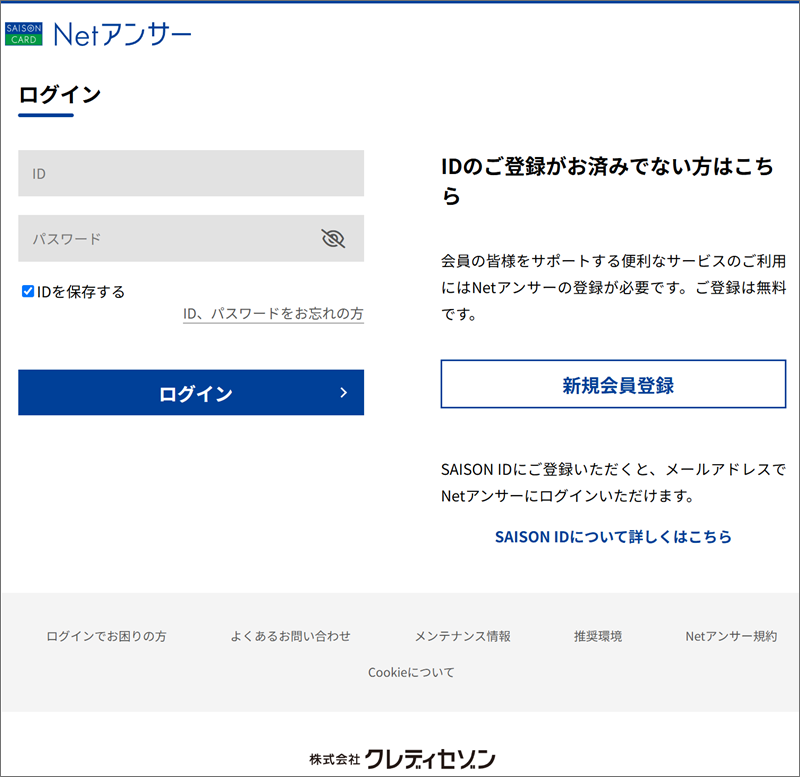Click paragraph starting 会員の皆様をサポートする
800x777 pixels.
click(x=613, y=288)
